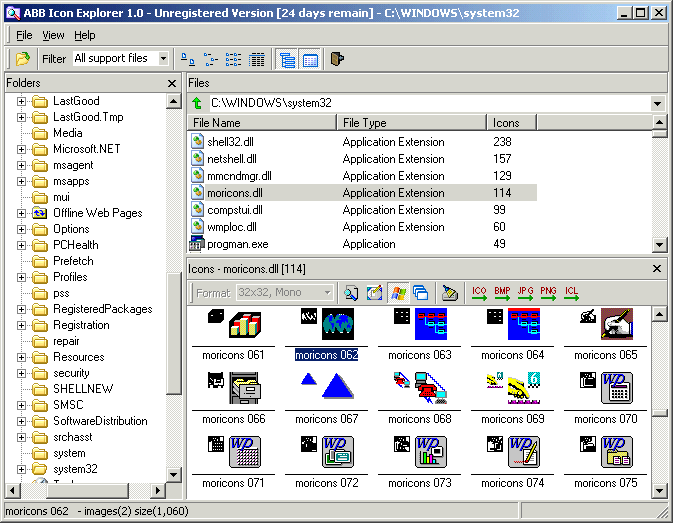Go up one folder level arrow
Viewport: 673px width, 523px height.
(x=197, y=103)
